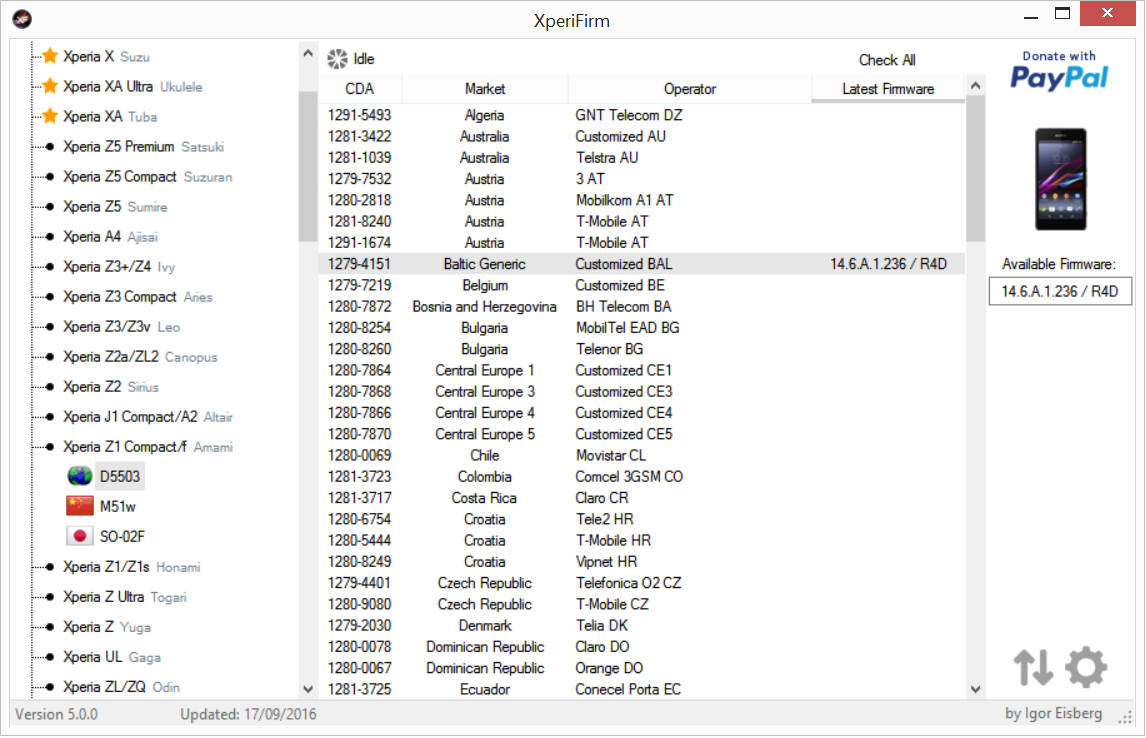Image resolution: width=1146 pixels, height=738 pixels.
Task: Open the settings gear icon
Action: (1085, 667)
